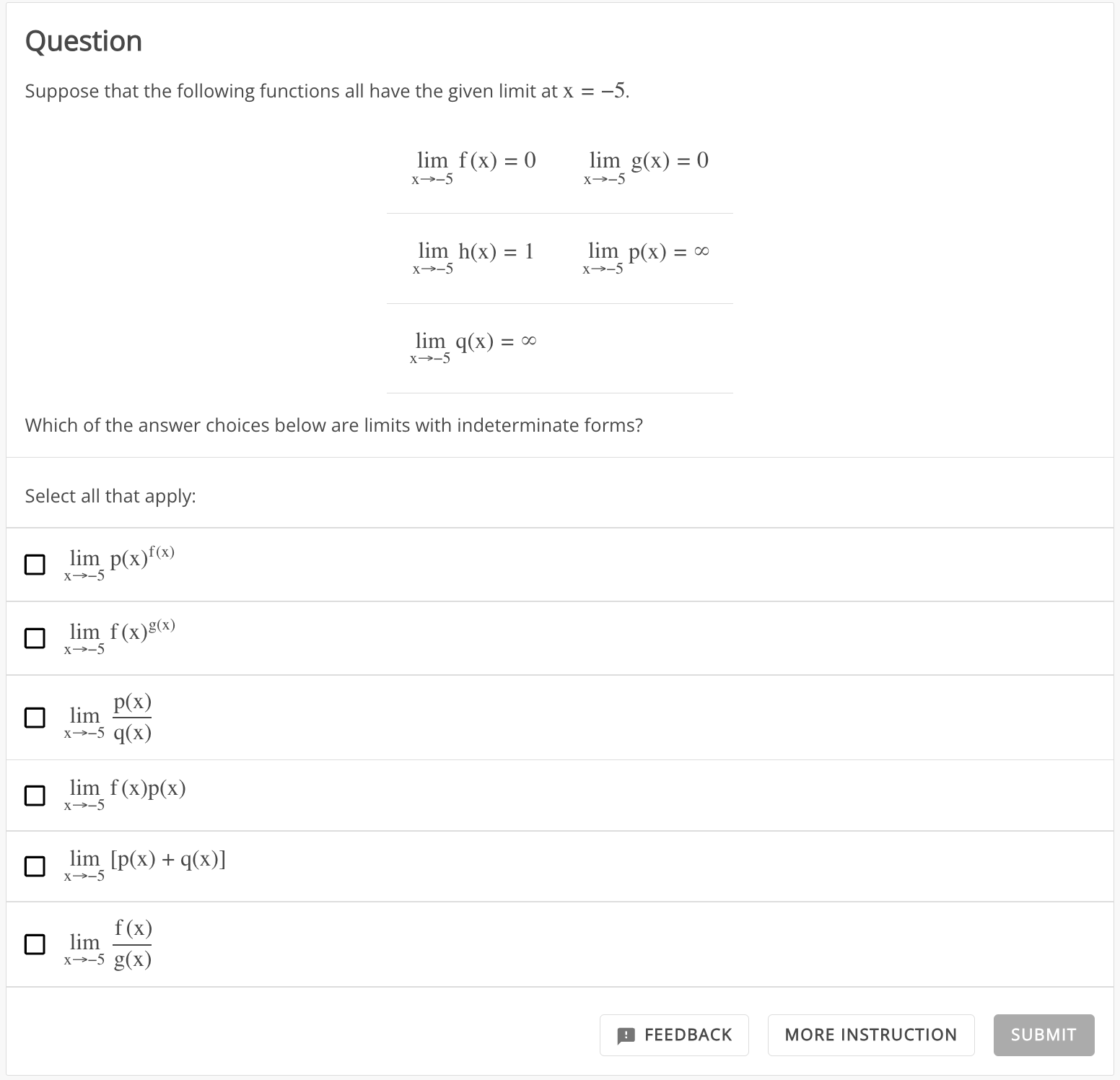Open the MORE INSTRUCTION button
This screenshot has width=1120, height=1080.
pyautogui.click(x=871, y=1035)
